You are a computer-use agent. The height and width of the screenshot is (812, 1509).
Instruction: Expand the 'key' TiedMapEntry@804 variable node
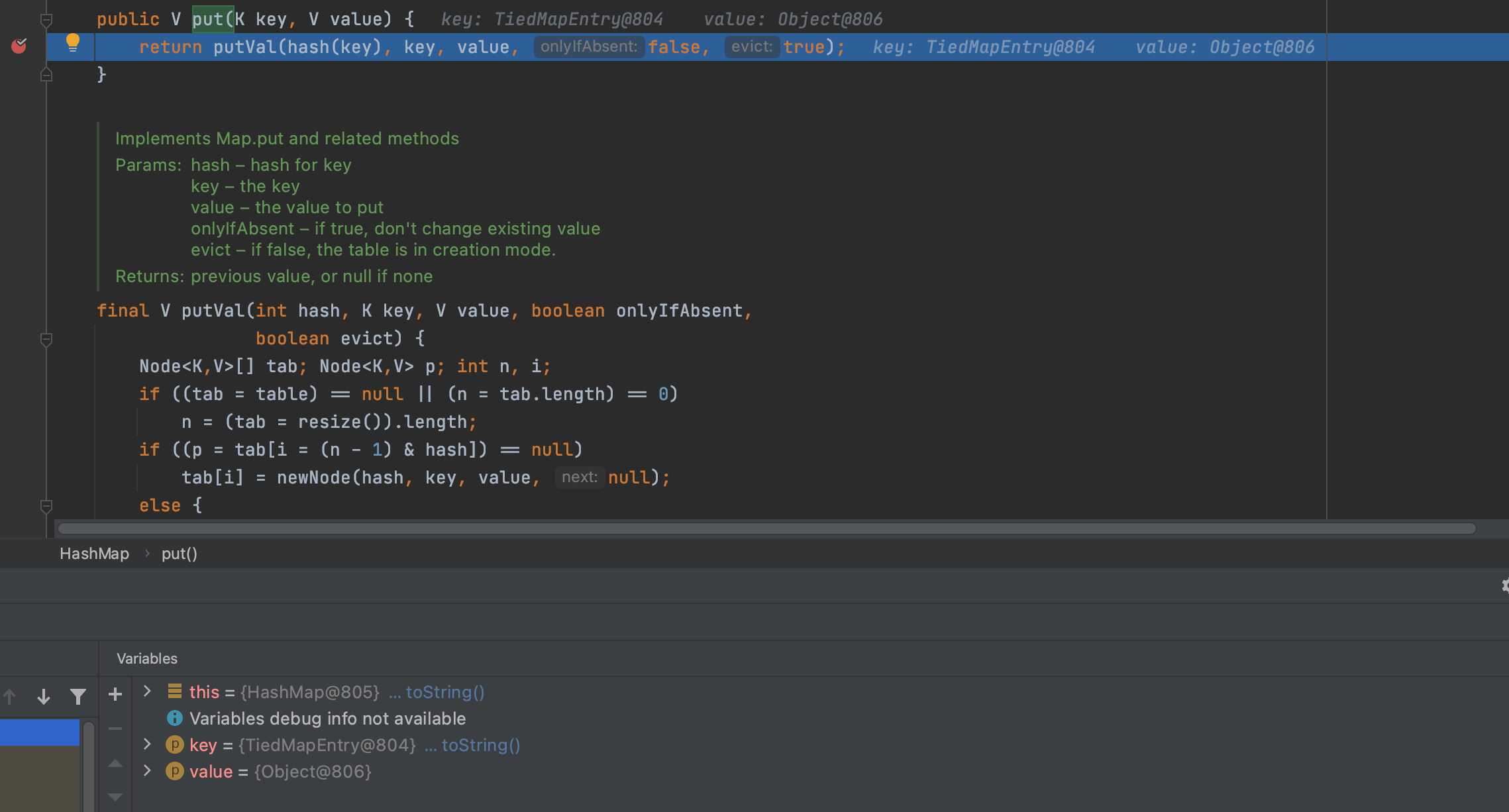click(148, 744)
